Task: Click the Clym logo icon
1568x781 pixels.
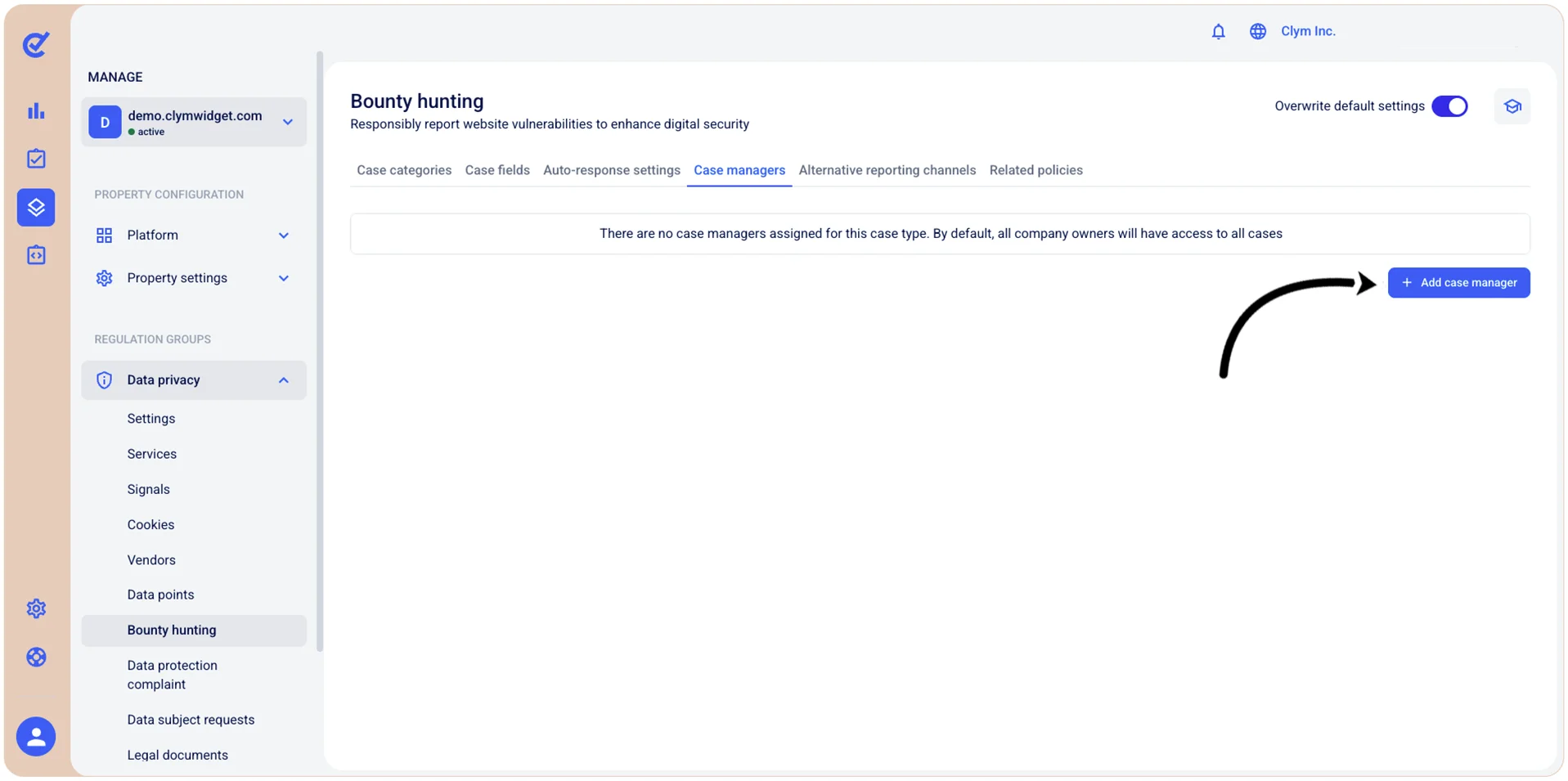Action: (x=36, y=44)
